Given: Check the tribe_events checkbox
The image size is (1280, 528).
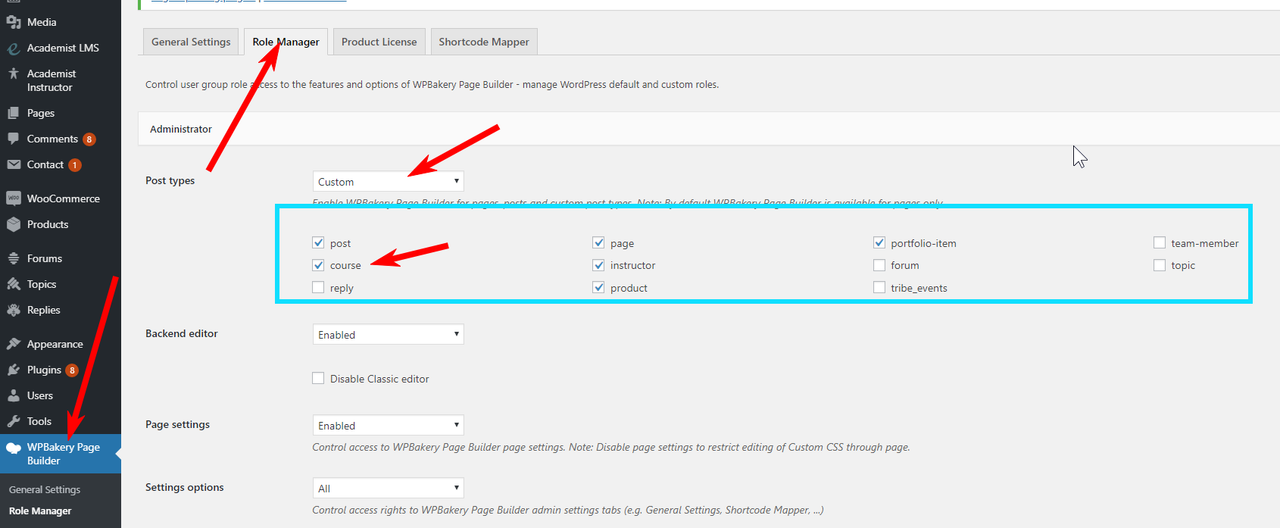Looking at the screenshot, I should [x=879, y=288].
